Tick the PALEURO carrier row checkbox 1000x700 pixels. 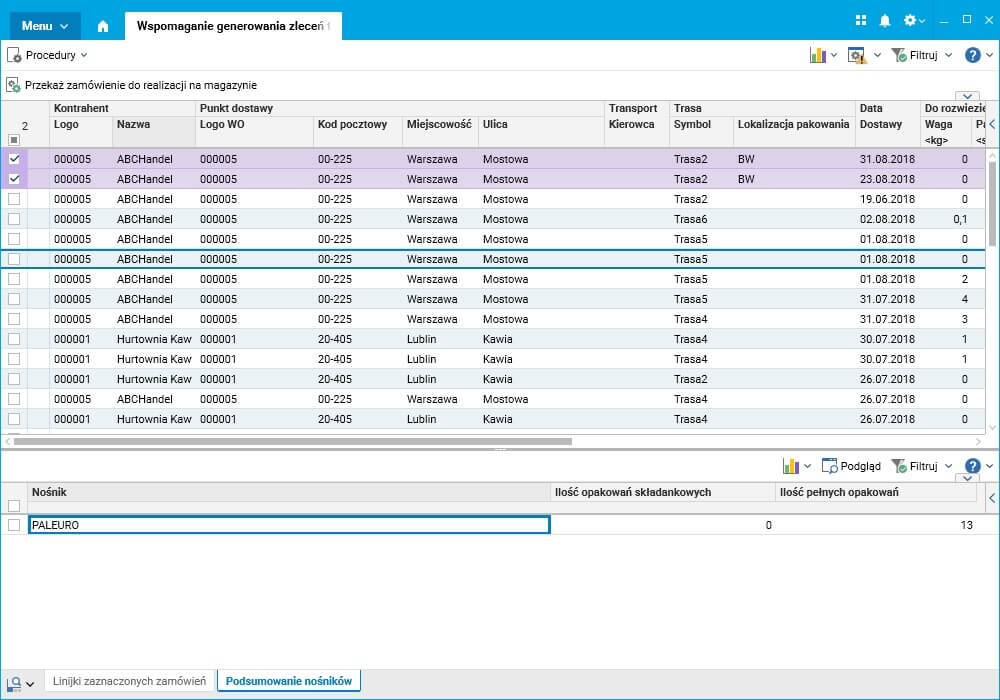[x=14, y=525]
